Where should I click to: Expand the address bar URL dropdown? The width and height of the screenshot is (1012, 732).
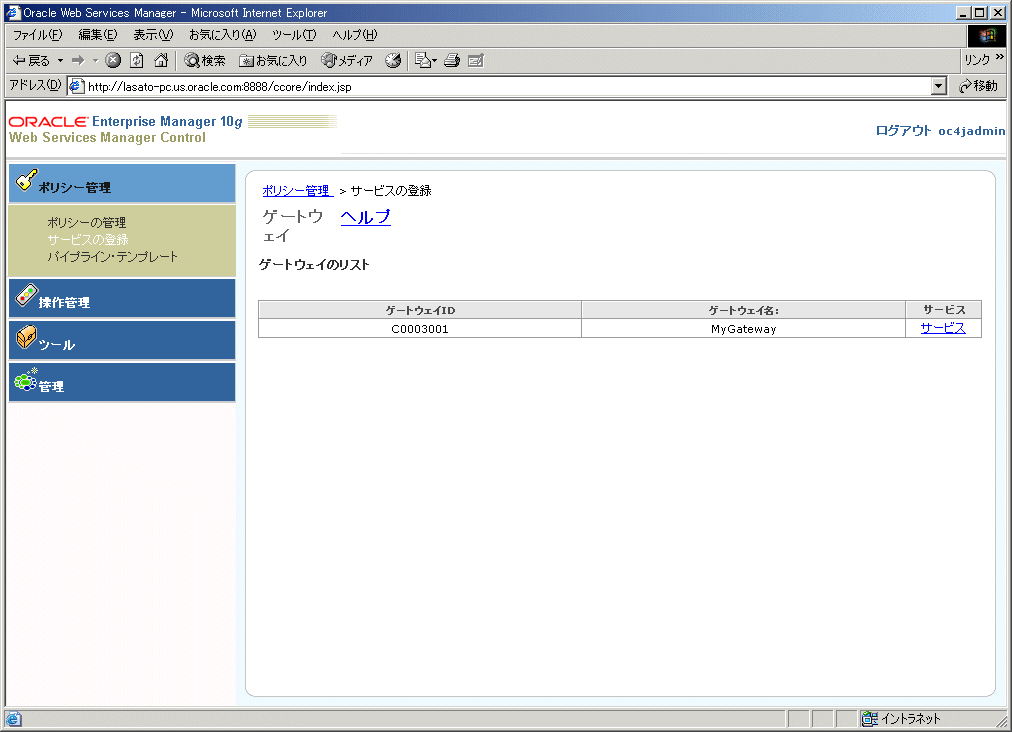939,86
